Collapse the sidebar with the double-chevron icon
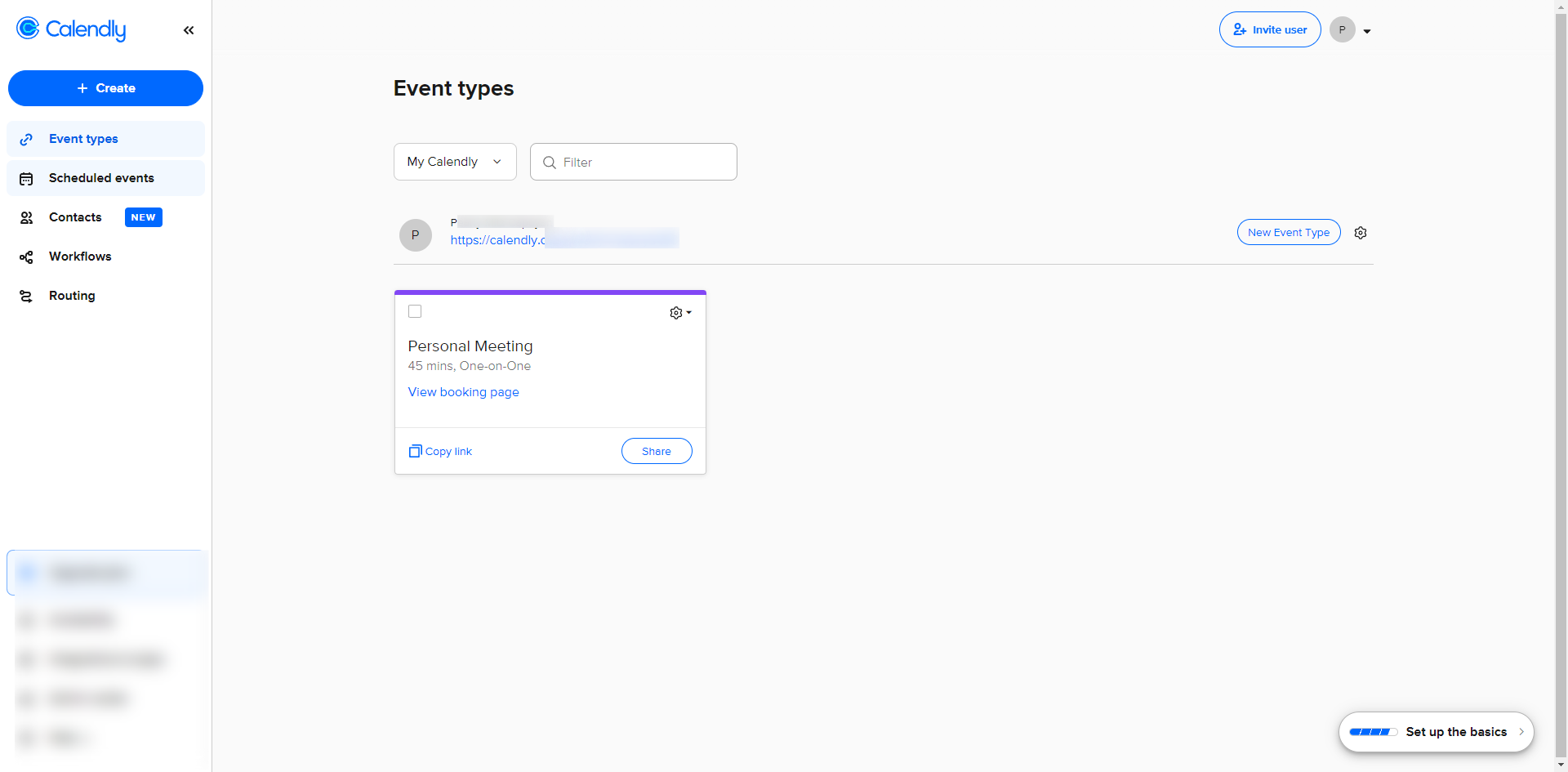 [x=189, y=30]
